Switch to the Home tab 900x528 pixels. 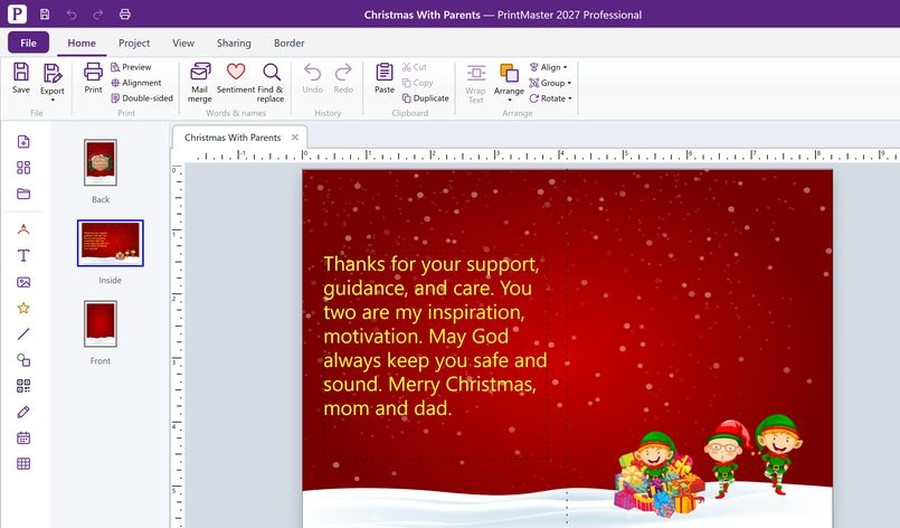(82, 43)
